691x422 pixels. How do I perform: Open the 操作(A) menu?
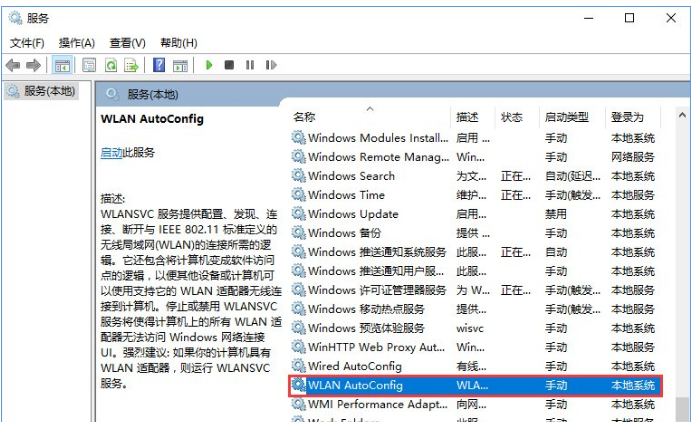click(x=77, y=43)
